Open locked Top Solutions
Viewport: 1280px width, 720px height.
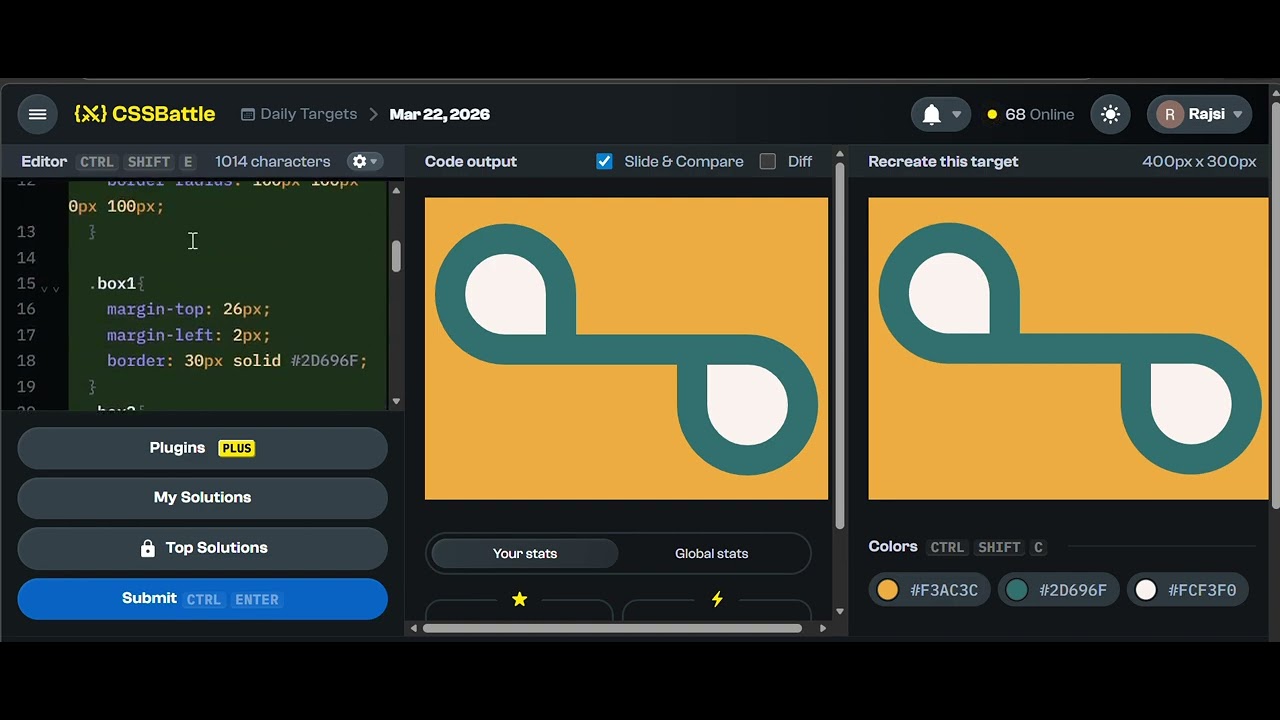coord(202,548)
